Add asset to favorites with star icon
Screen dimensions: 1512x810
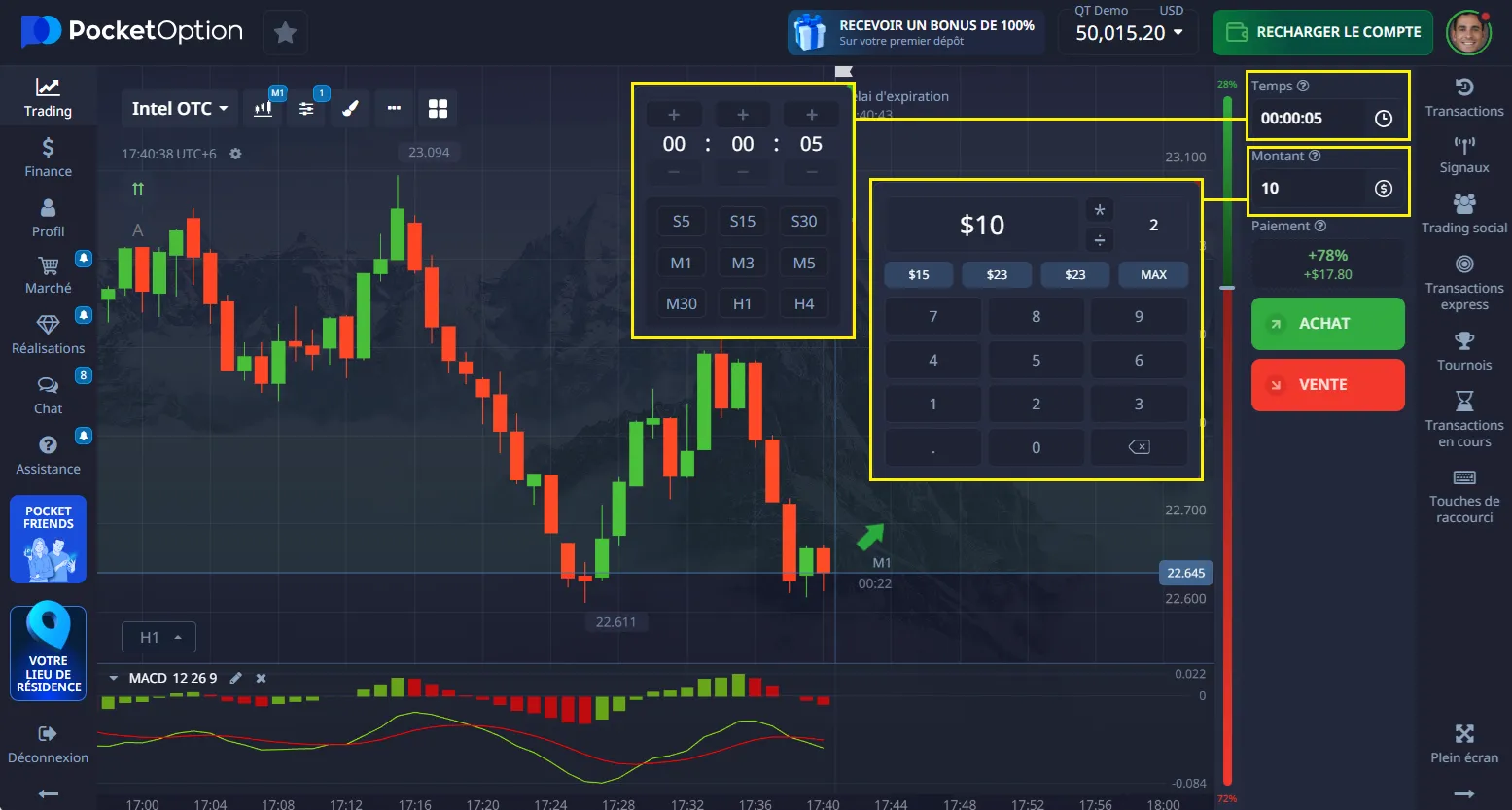point(285,33)
